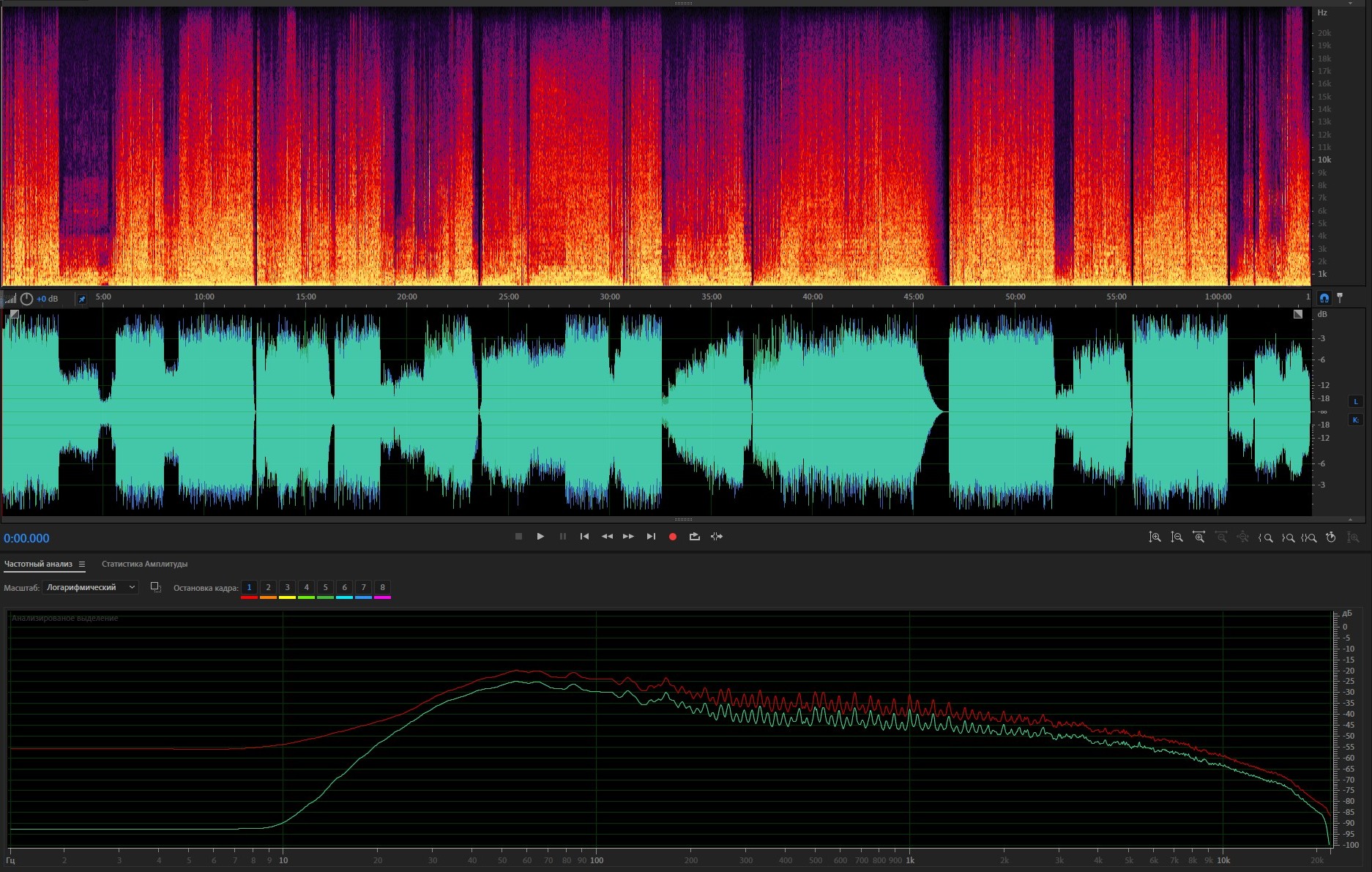Screen dimensions: 1372x872
Task: Click the Zoom in time icon
Action: click(x=1198, y=537)
